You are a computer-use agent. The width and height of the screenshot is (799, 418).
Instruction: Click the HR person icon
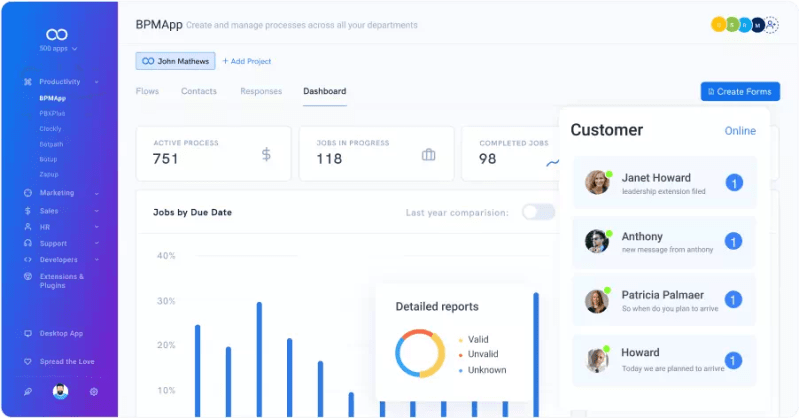28,227
